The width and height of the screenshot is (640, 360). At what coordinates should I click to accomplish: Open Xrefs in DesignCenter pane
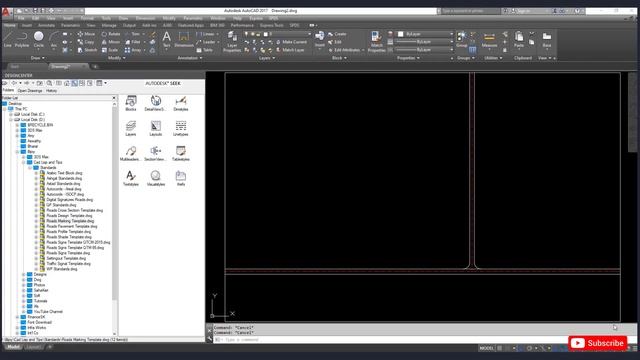pyautogui.click(x=180, y=178)
